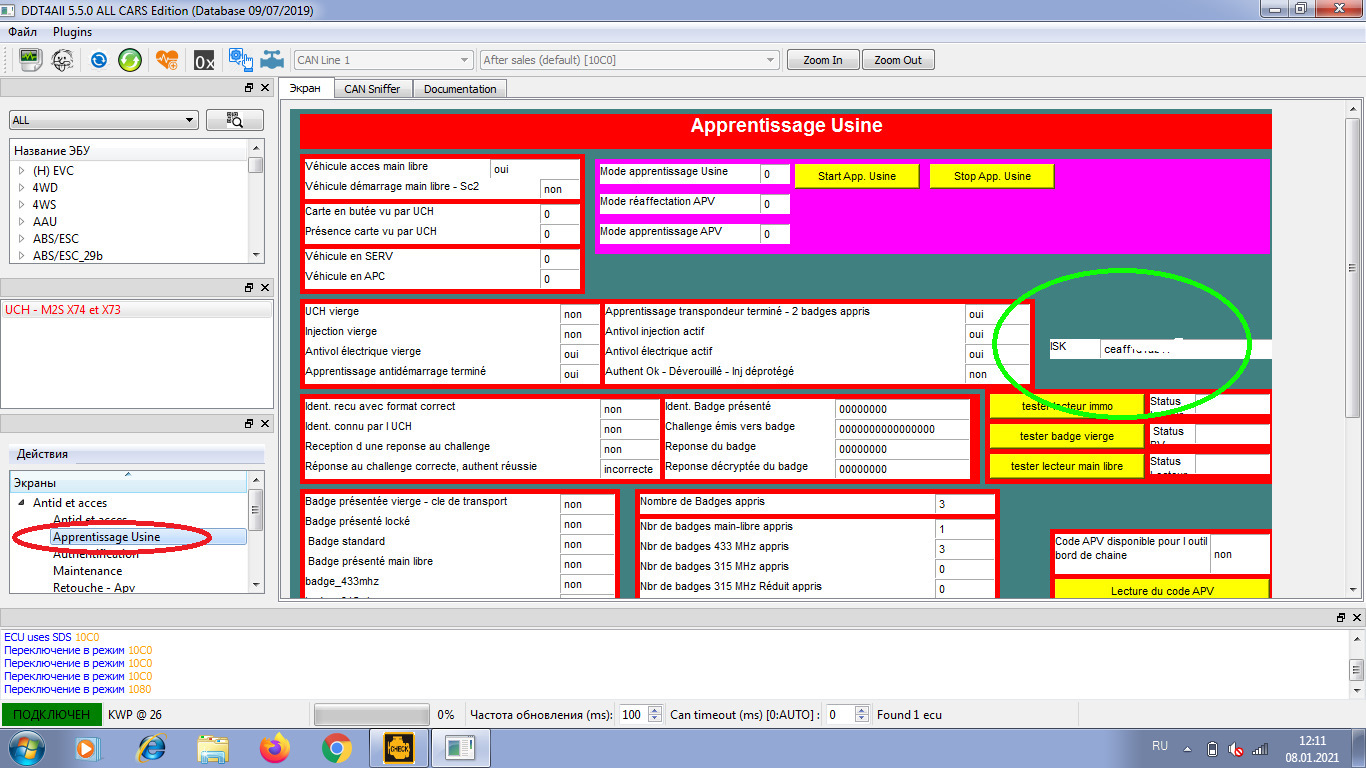
Task: Click the green circular refresh icon
Action: pyautogui.click(x=130, y=60)
